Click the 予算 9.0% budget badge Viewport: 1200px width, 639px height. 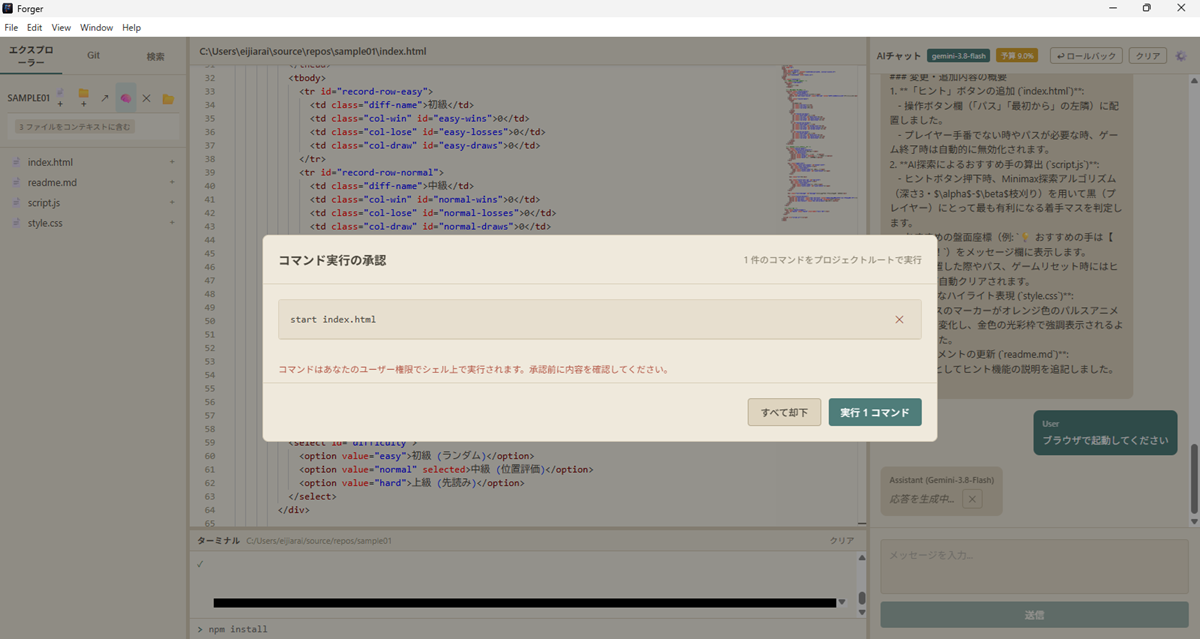(x=1016, y=56)
